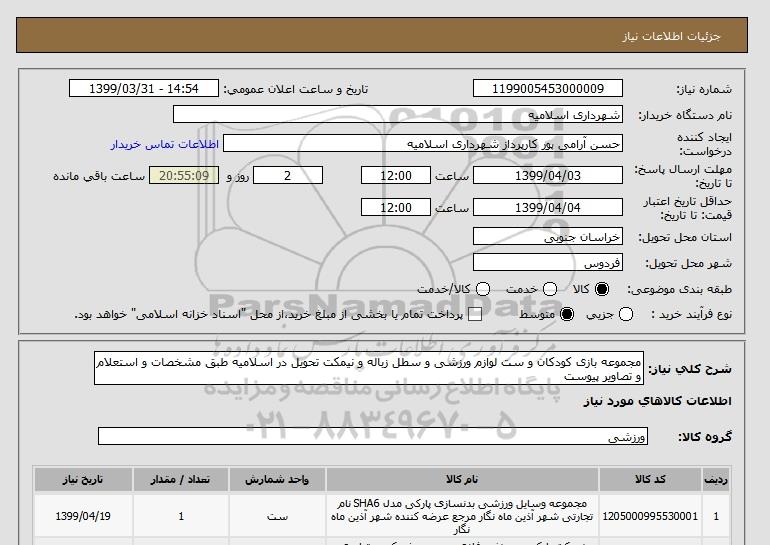Click the شماره نیاز label
770x545 pixels.
pos(704,89)
